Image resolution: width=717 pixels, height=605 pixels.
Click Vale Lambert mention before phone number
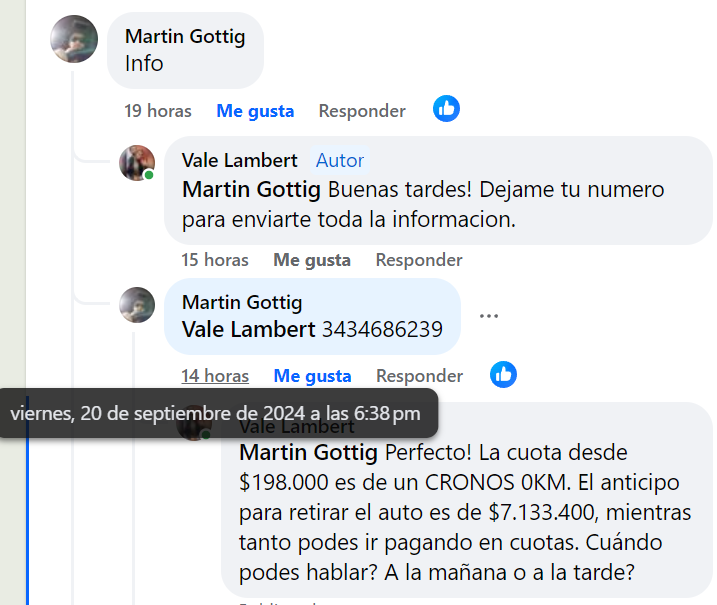point(249,329)
